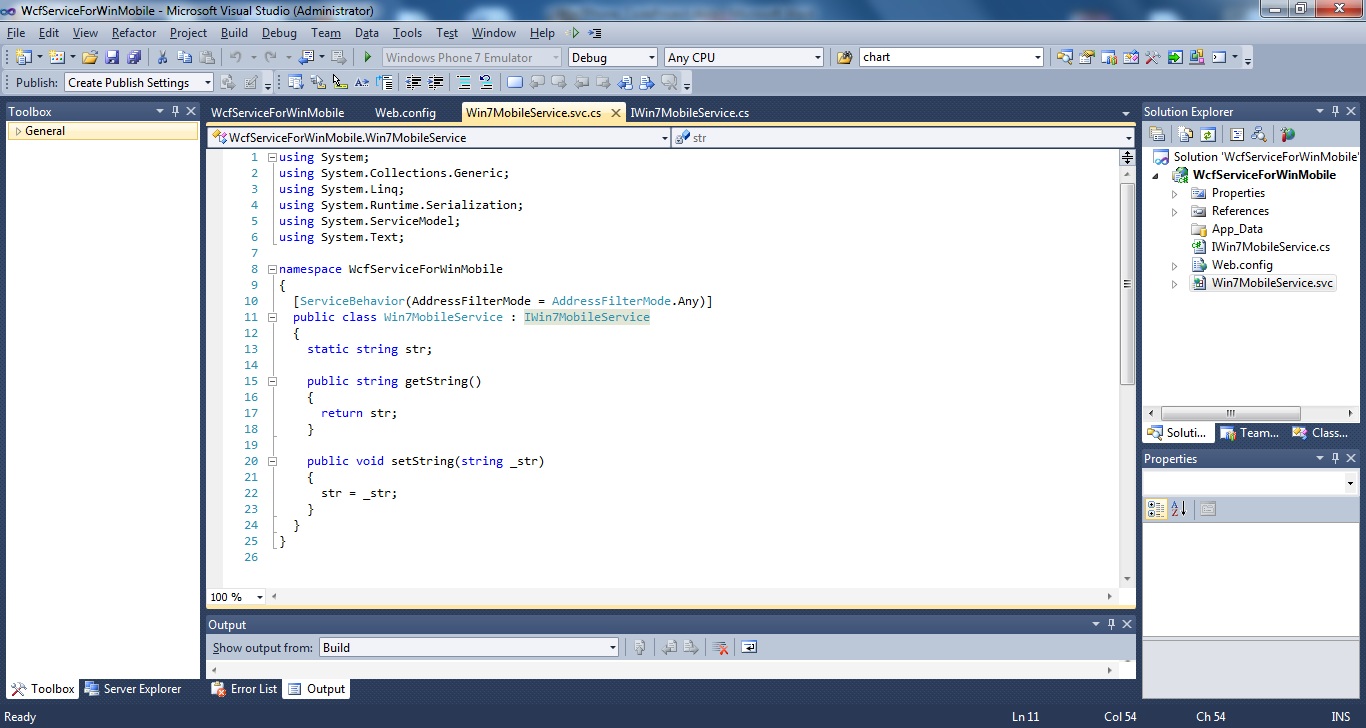Toggle a bookmark on the current line
Viewport: 1366px width, 728px height.
[x=515, y=82]
